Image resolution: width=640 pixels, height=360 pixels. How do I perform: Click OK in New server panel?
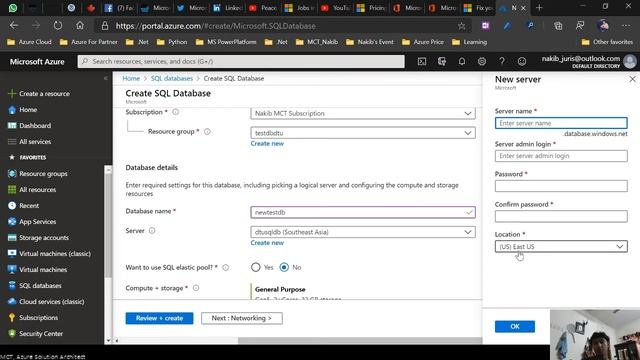pyautogui.click(x=515, y=327)
